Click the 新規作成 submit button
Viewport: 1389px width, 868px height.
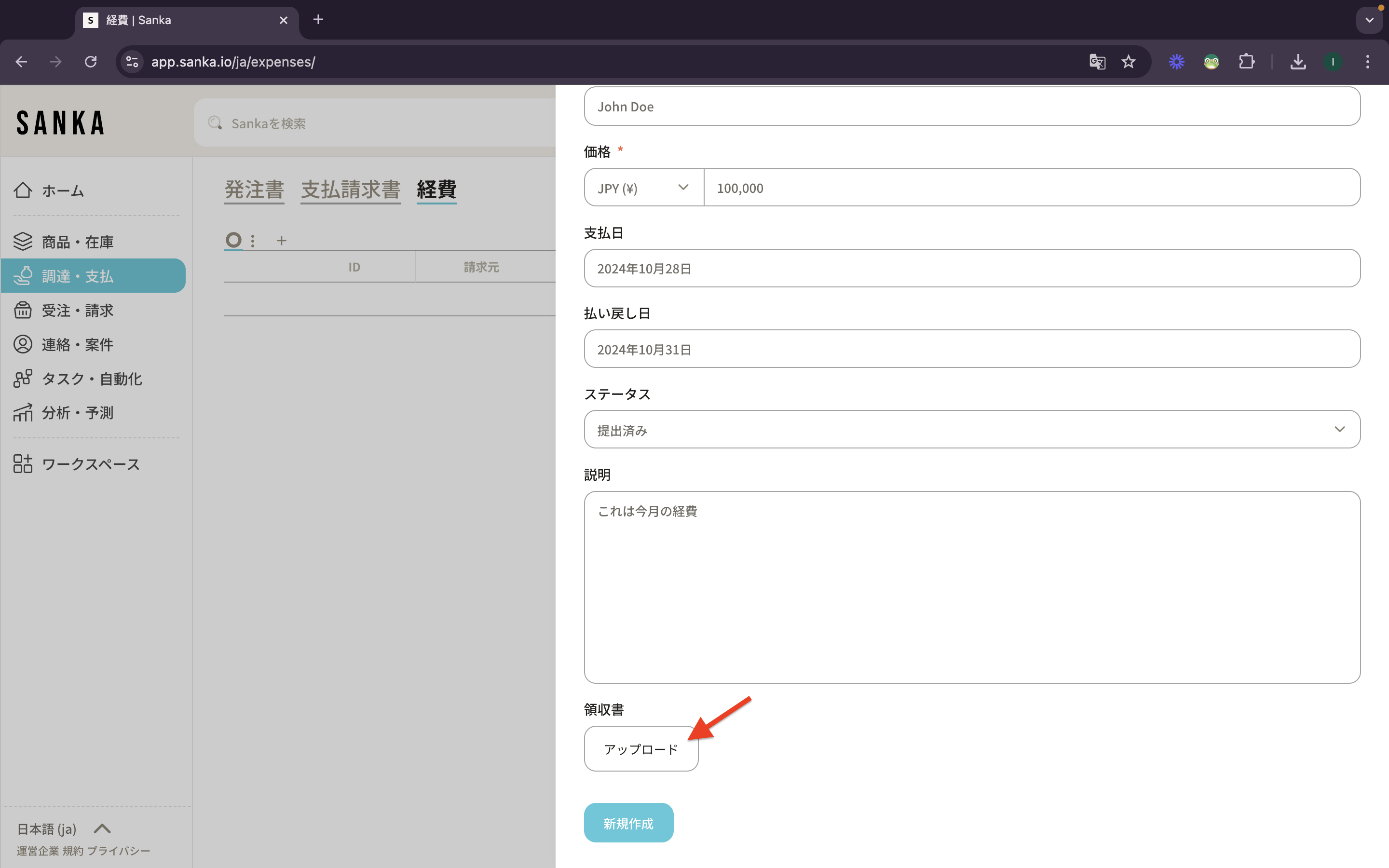click(628, 823)
